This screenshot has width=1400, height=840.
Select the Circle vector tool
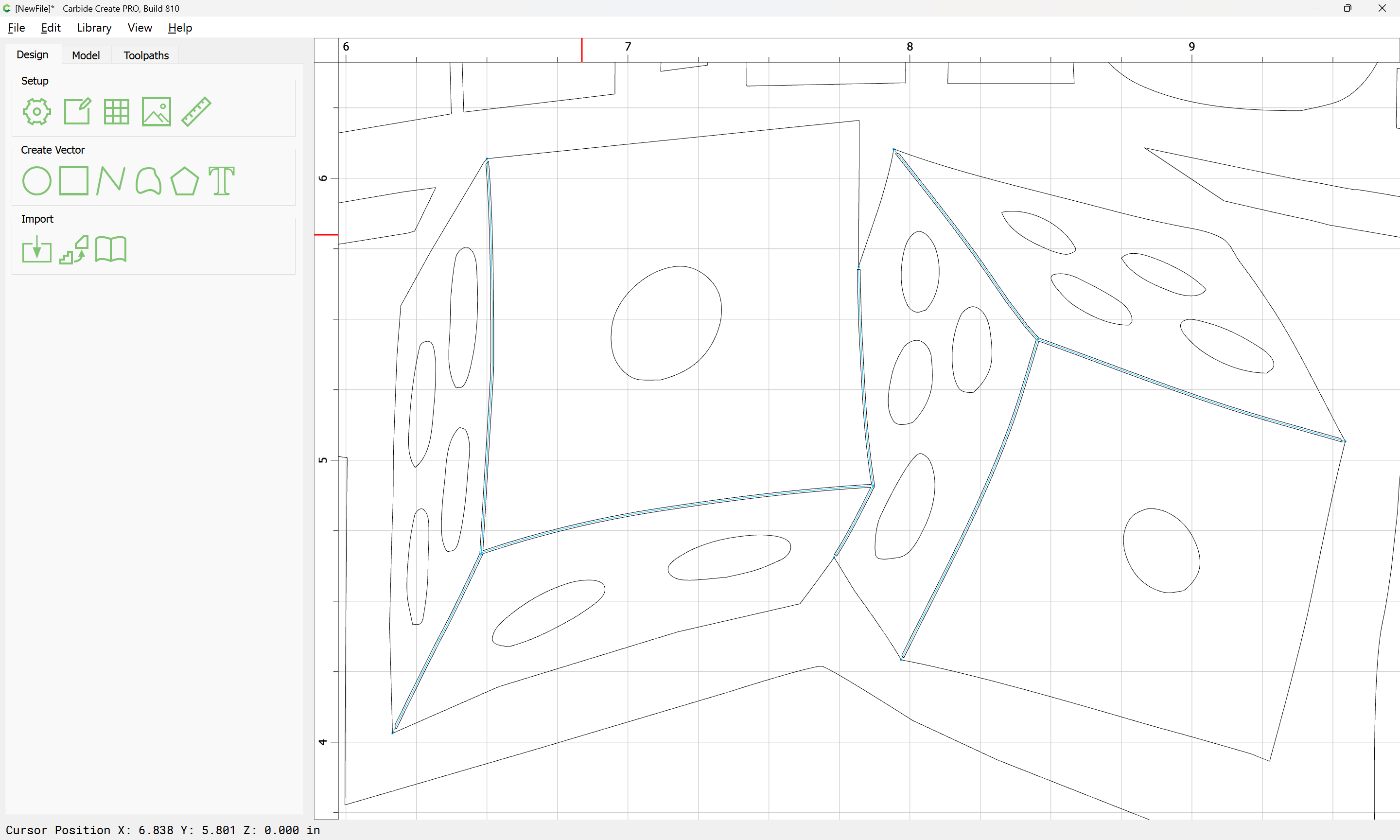coord(37,180)
